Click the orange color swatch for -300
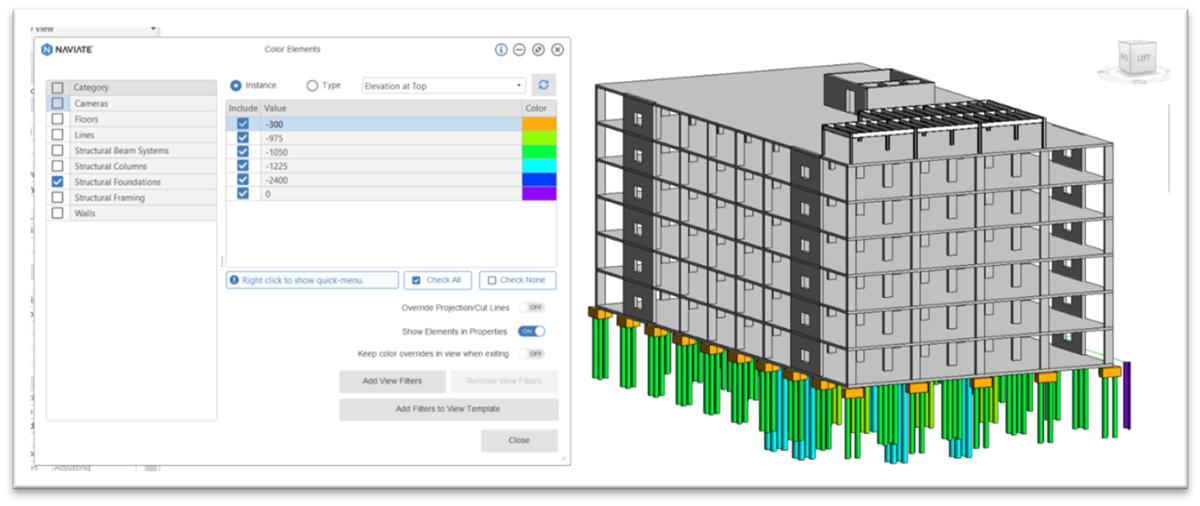The image size is (1200, 506). point(538,123)
